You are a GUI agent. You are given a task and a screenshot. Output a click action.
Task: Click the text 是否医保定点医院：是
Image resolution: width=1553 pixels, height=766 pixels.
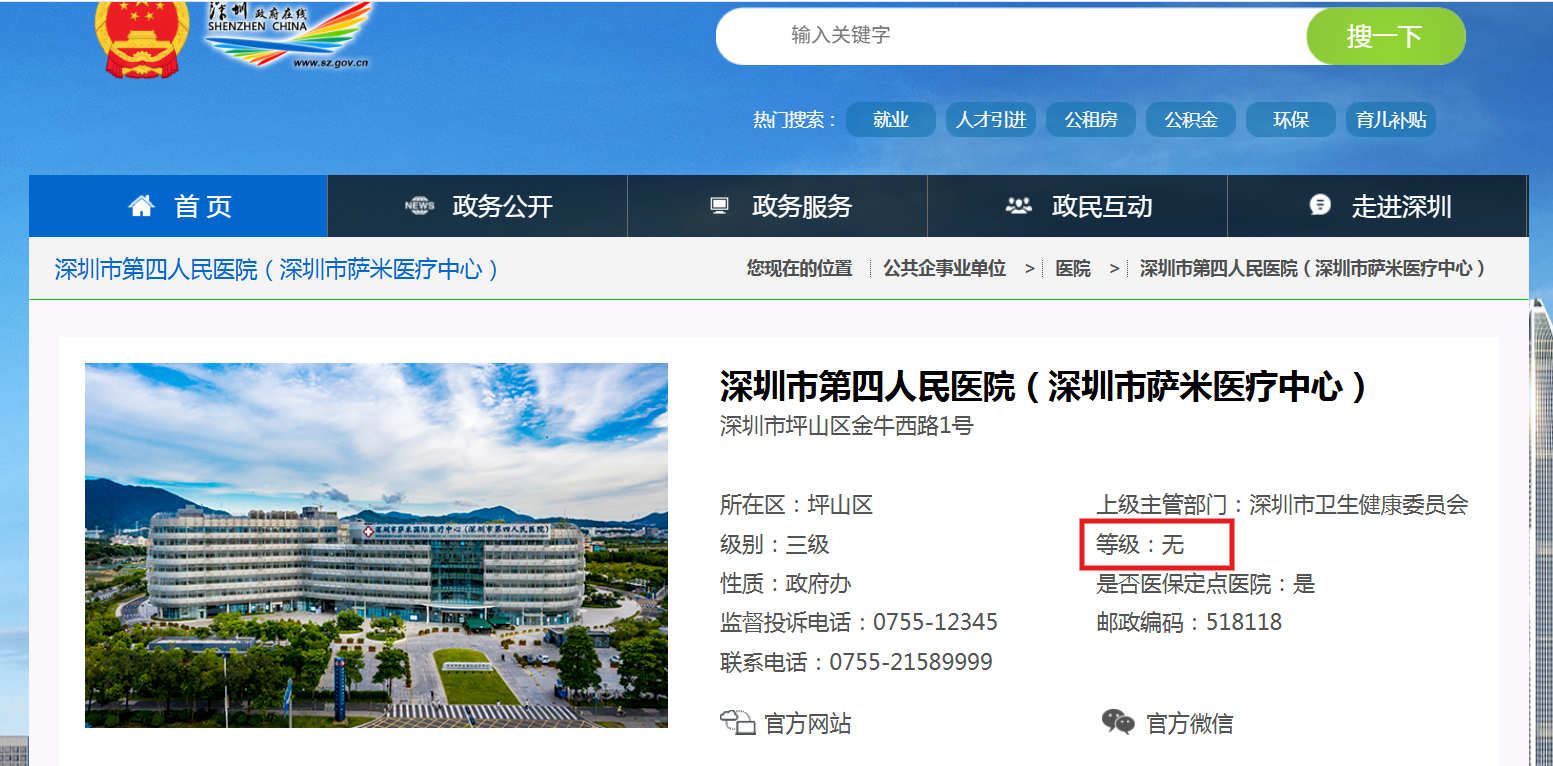coord(1205,584)
